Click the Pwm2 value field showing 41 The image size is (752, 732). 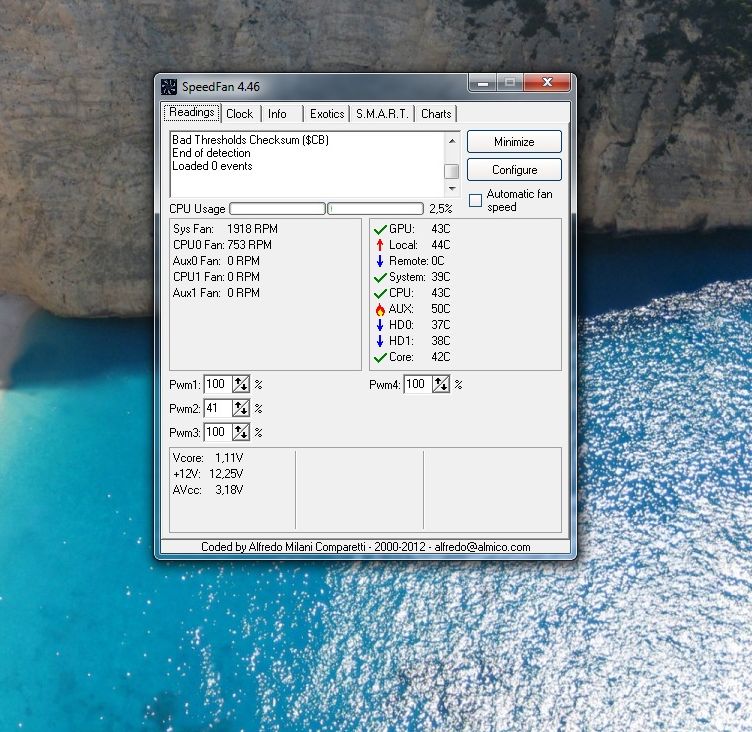pyautogui.click(x=218, y=408)
